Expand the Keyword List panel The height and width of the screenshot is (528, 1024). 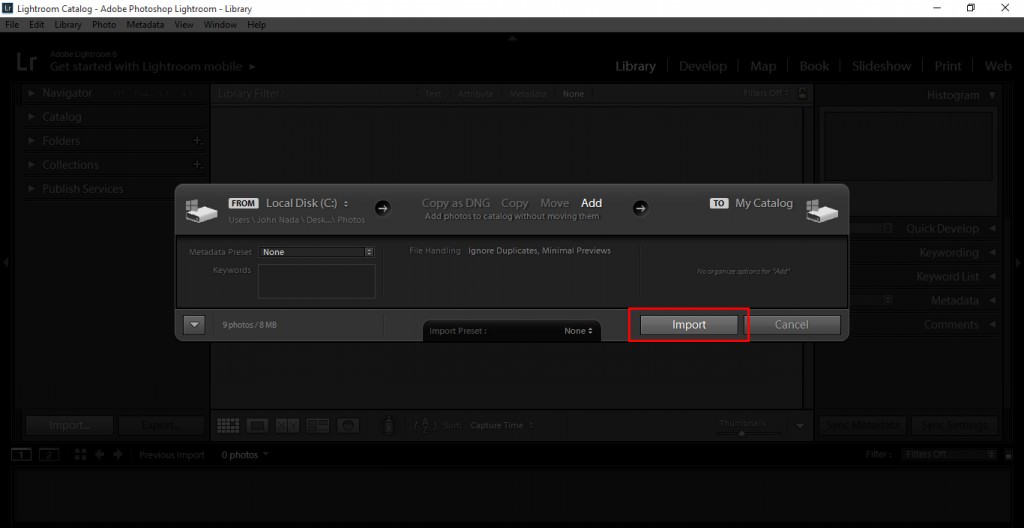[x=993, y=276]
